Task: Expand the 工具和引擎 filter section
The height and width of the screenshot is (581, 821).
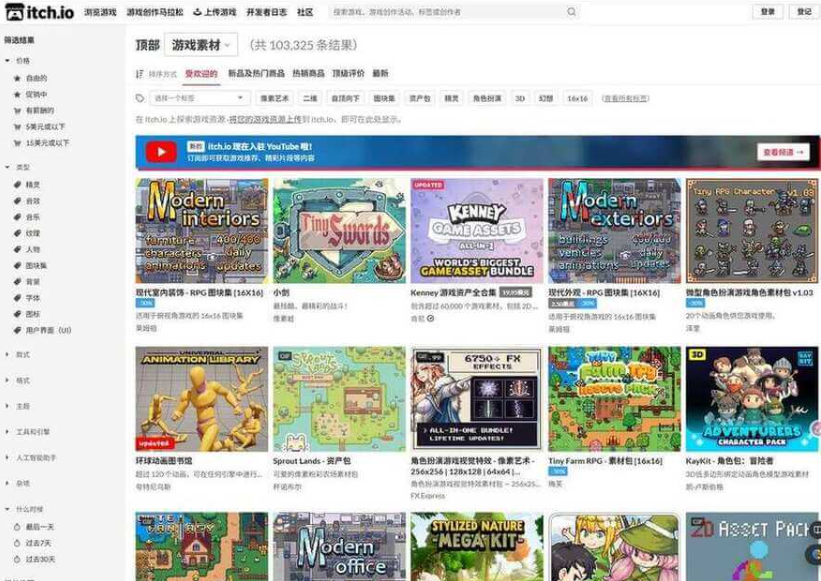Action: coord(27,432)
